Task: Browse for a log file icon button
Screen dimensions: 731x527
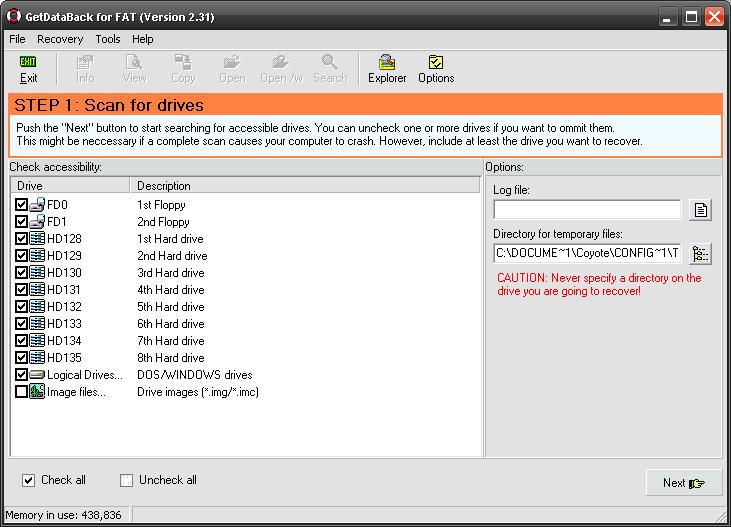Action: pos(700,210)
